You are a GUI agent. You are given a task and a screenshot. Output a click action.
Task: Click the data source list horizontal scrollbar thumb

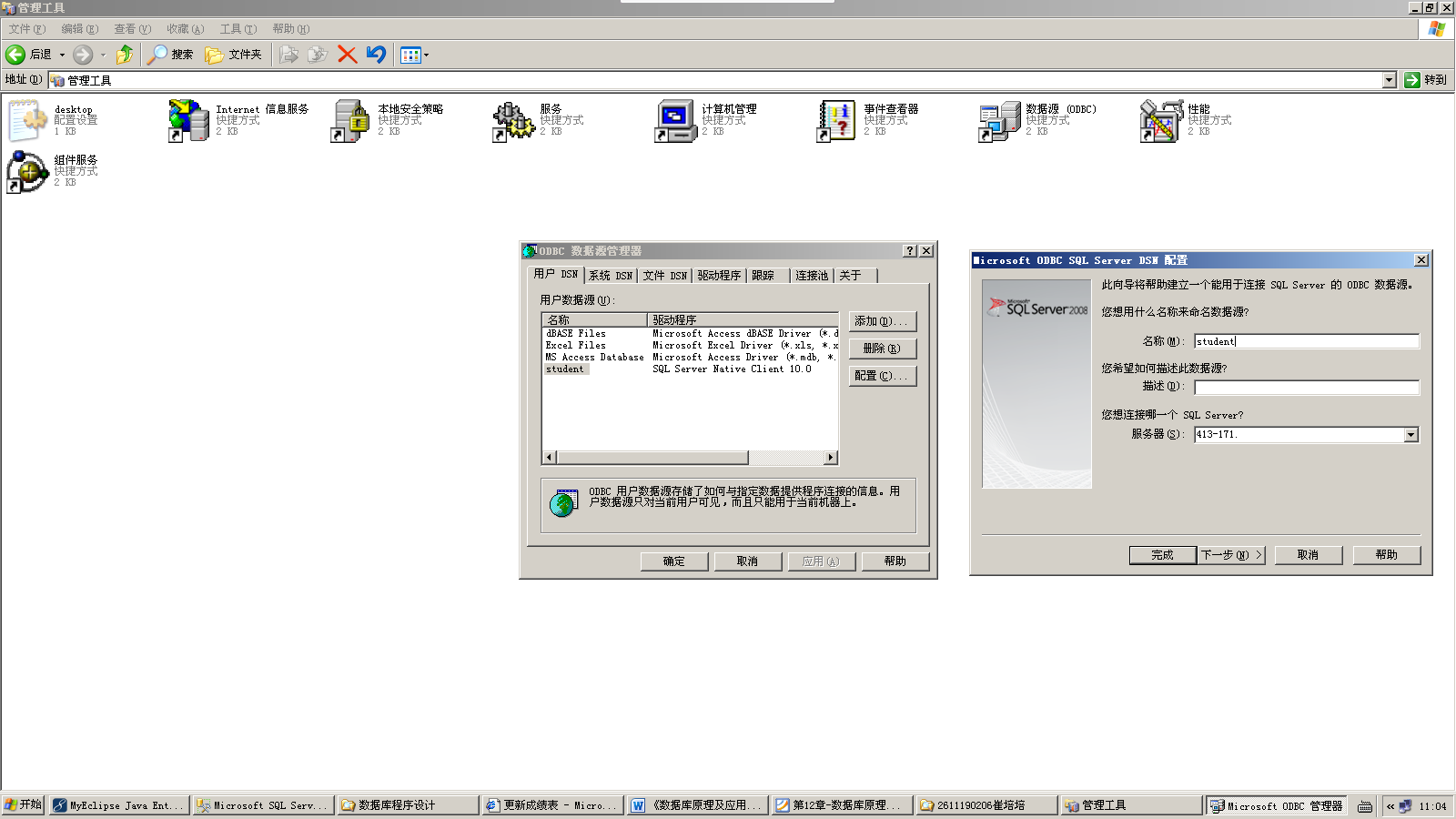652,458
